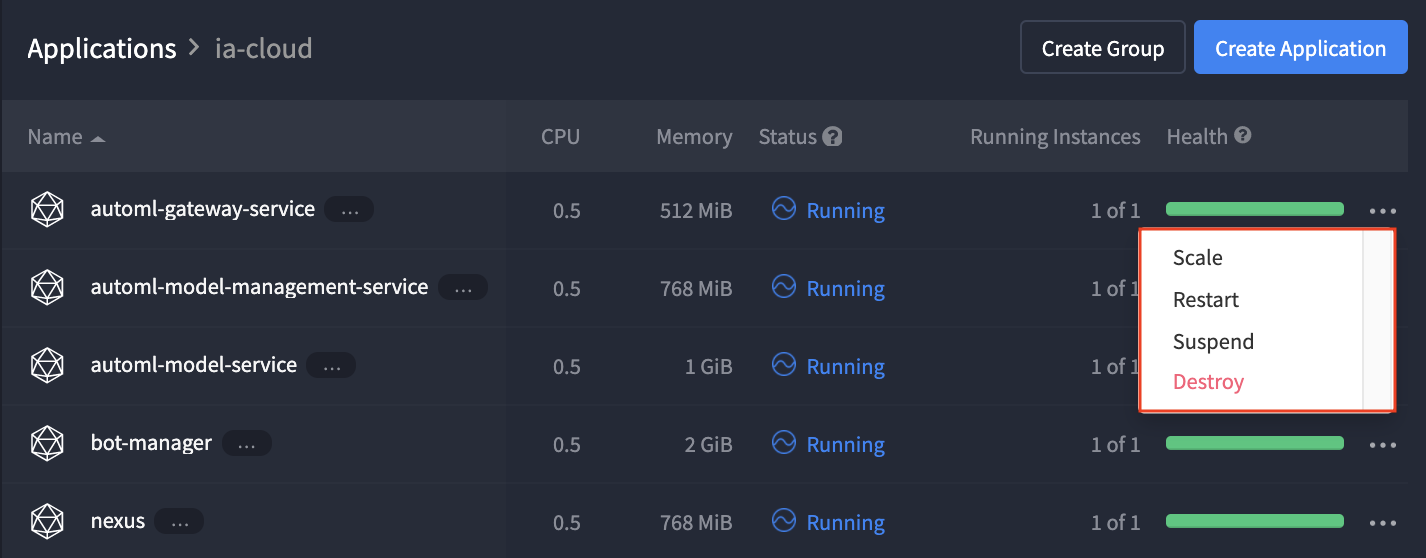The height and width of the screenshot is (558, 1426).
Task: Click the Running Instances column header
Action: click(1055, 137)
